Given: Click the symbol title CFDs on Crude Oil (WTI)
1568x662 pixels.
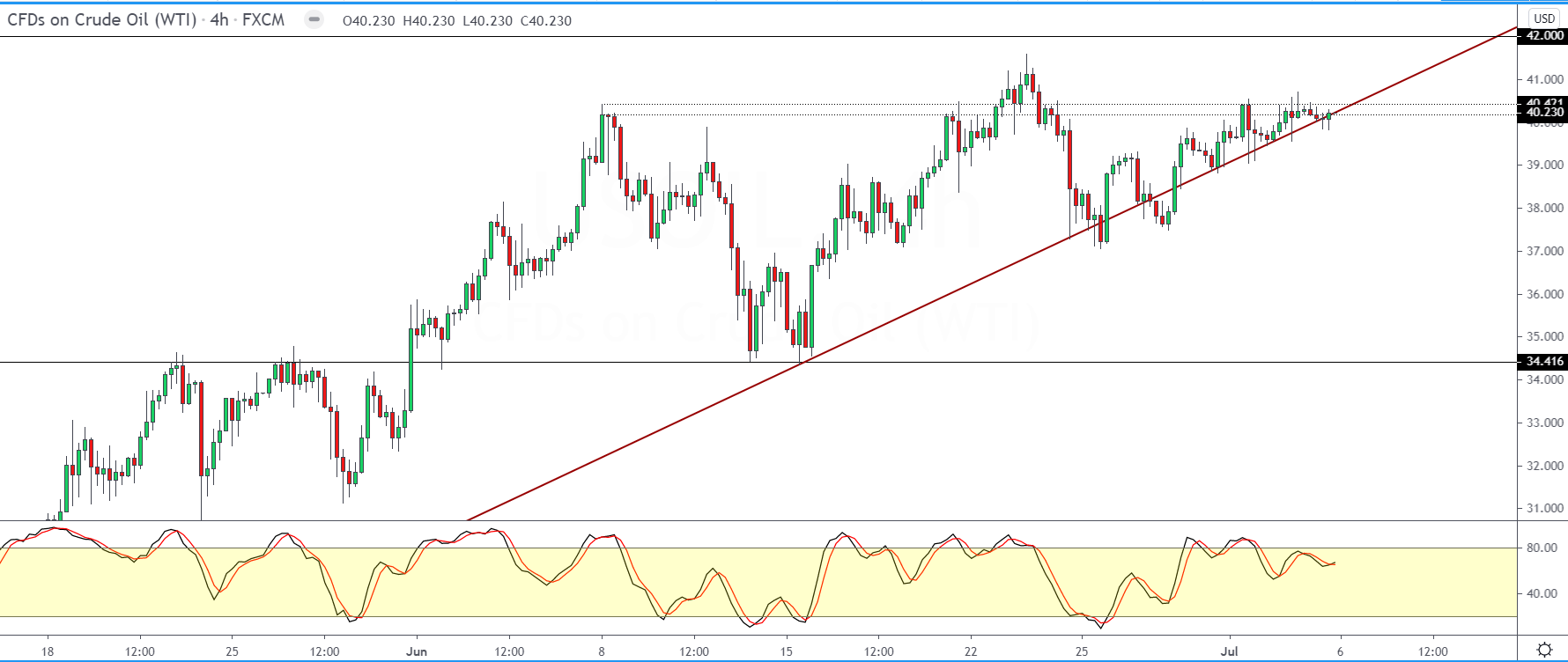Looking at the screenshot, I should click(101, 19).
